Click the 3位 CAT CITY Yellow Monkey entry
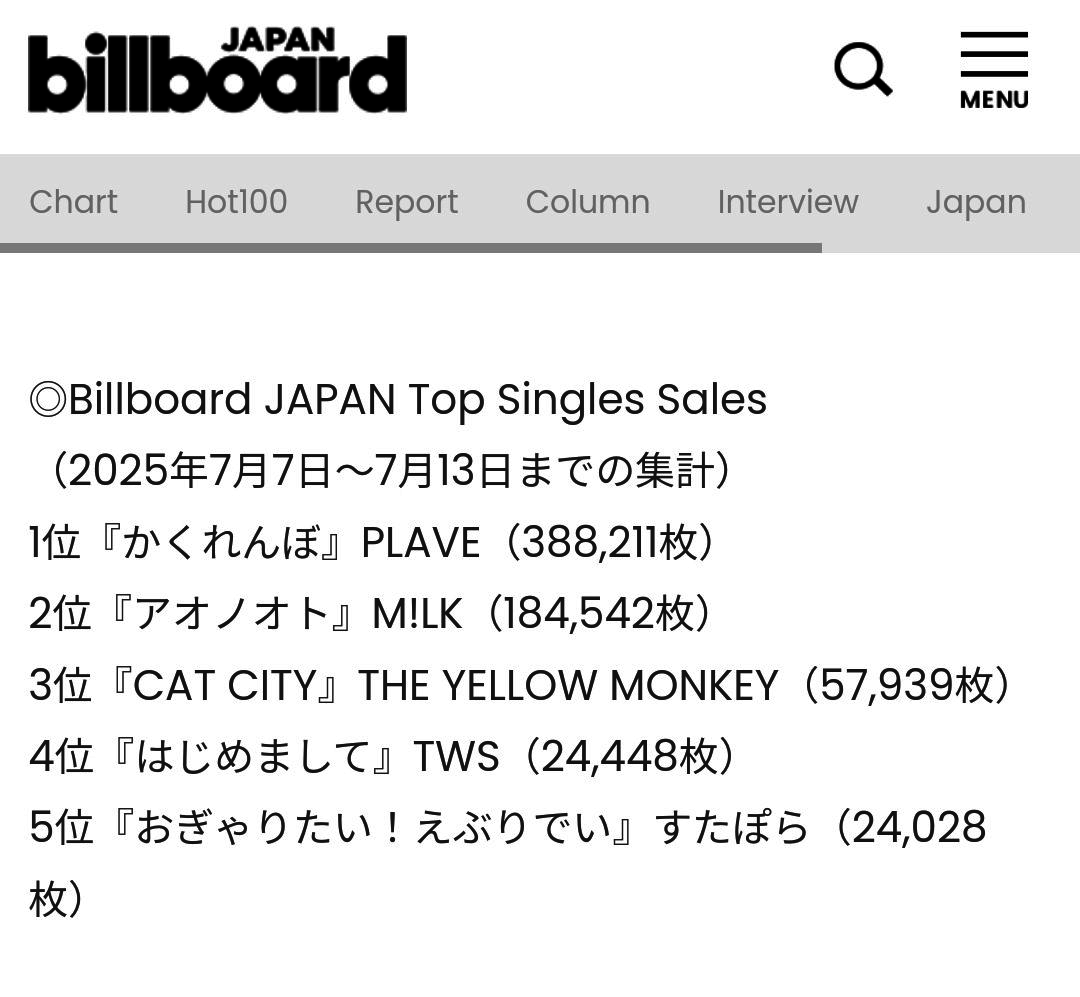Image resolution: width=1080 pixels, height=997 pixels. (x=520, y=685)
